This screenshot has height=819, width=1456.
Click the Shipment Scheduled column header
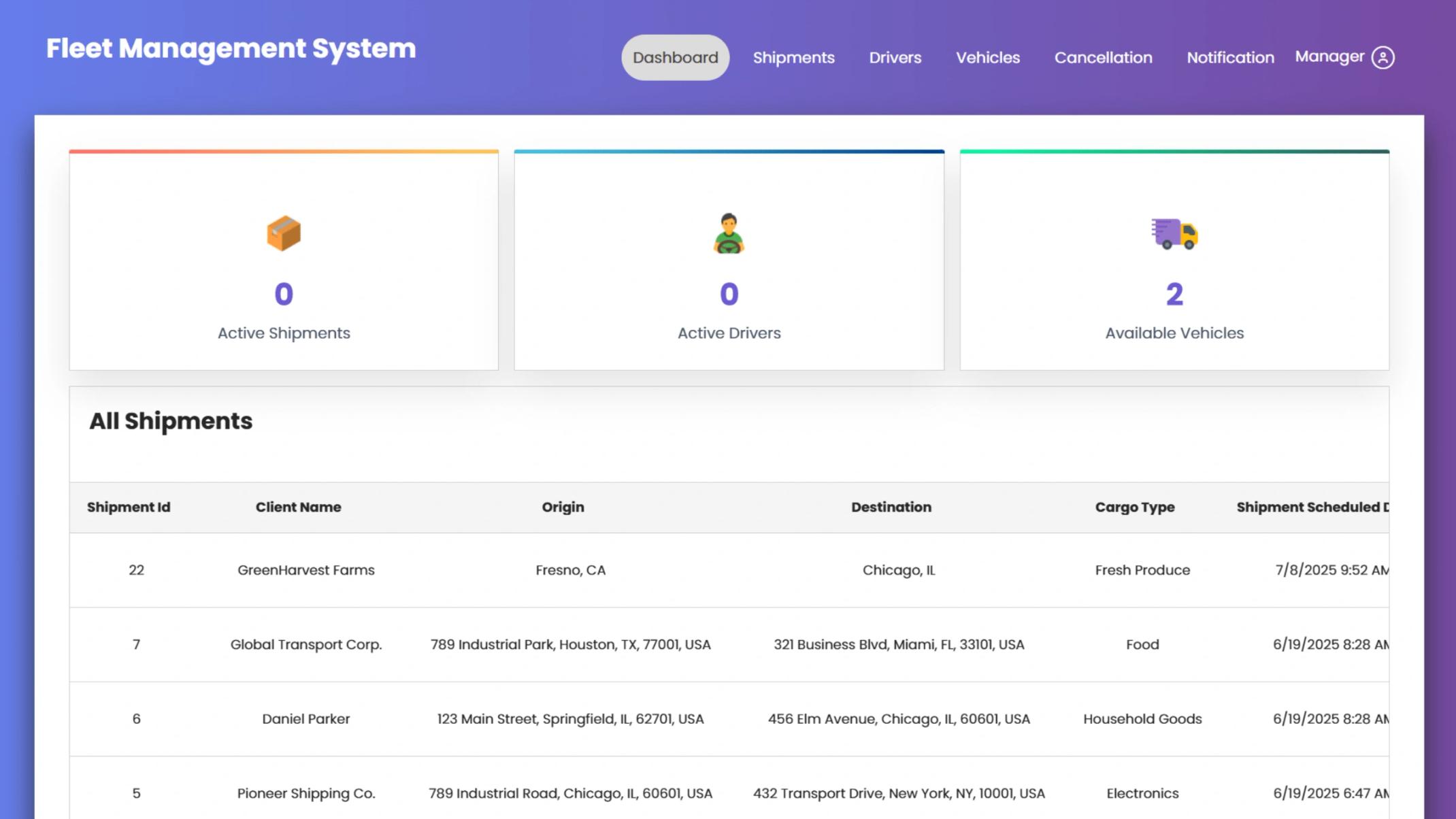(x=1312, y=507)
